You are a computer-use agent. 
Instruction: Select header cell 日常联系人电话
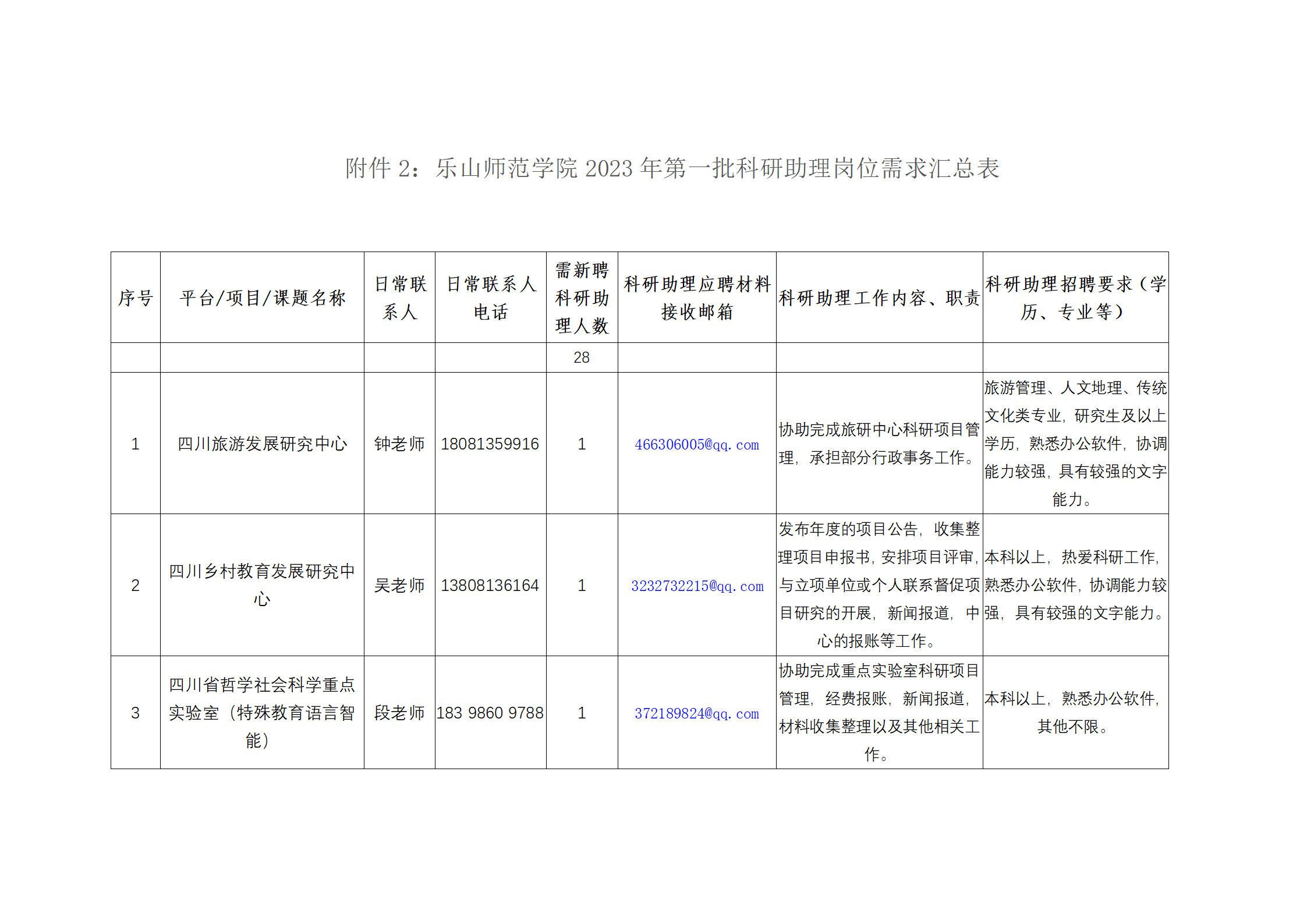click(491, 298)
